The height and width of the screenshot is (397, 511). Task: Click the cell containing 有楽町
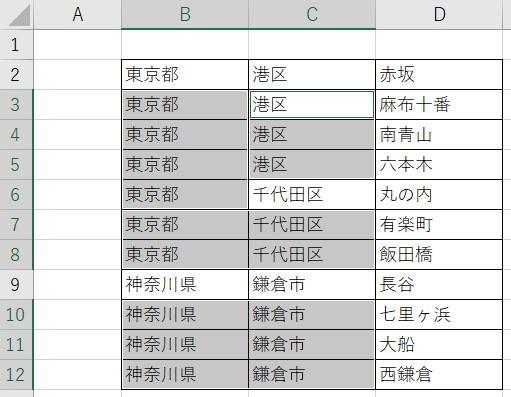click(x=439, y=224)
